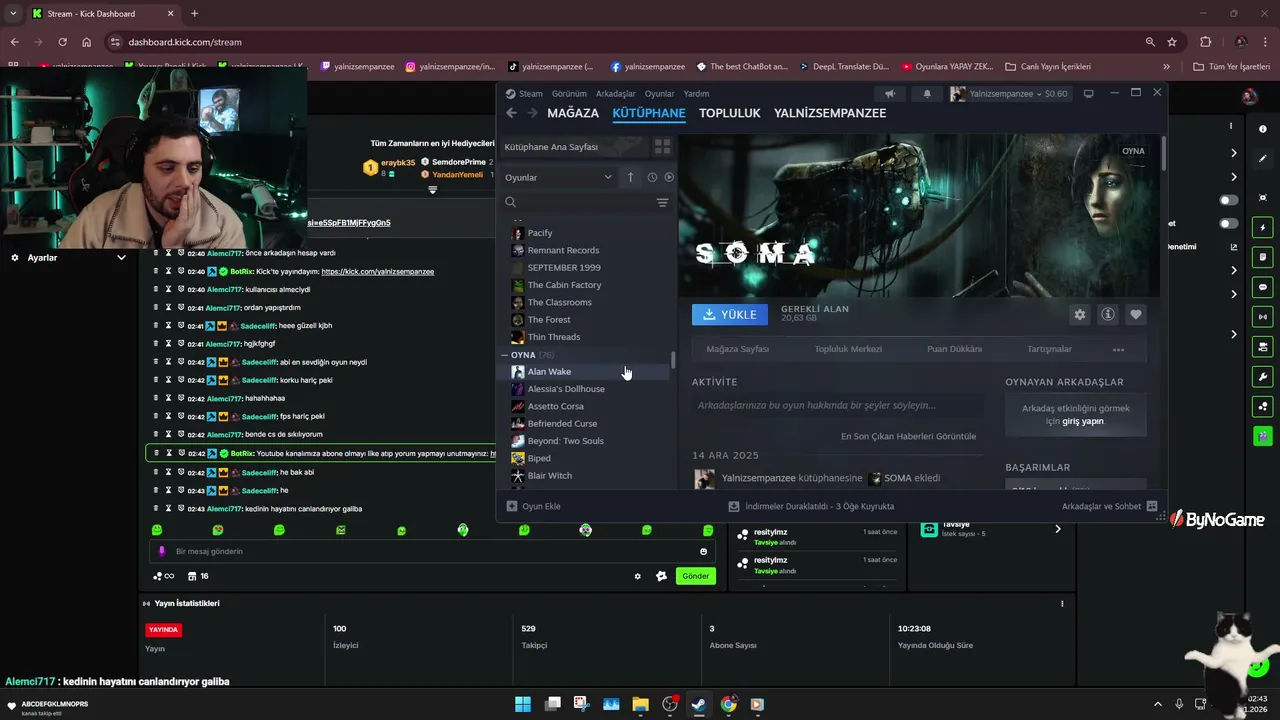Open File Explorer from taskbar
Image resolution: width=1280 pixels, height=720 pixels.
click(641, 704)
